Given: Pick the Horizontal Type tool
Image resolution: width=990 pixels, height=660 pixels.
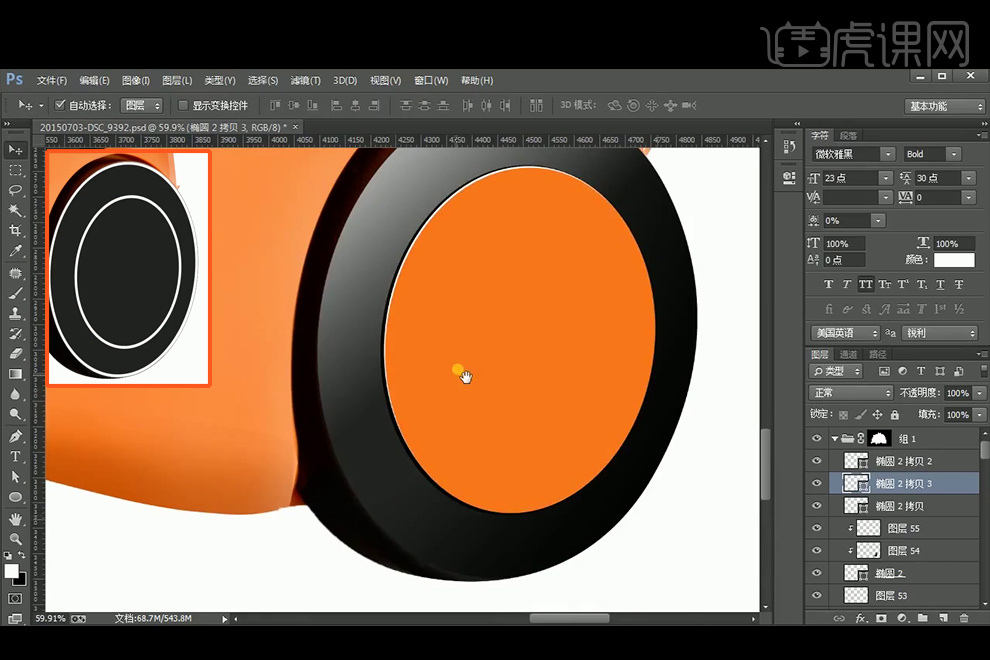Looking at the screenshot, I should pyautogui.click(x=15, y=457).
